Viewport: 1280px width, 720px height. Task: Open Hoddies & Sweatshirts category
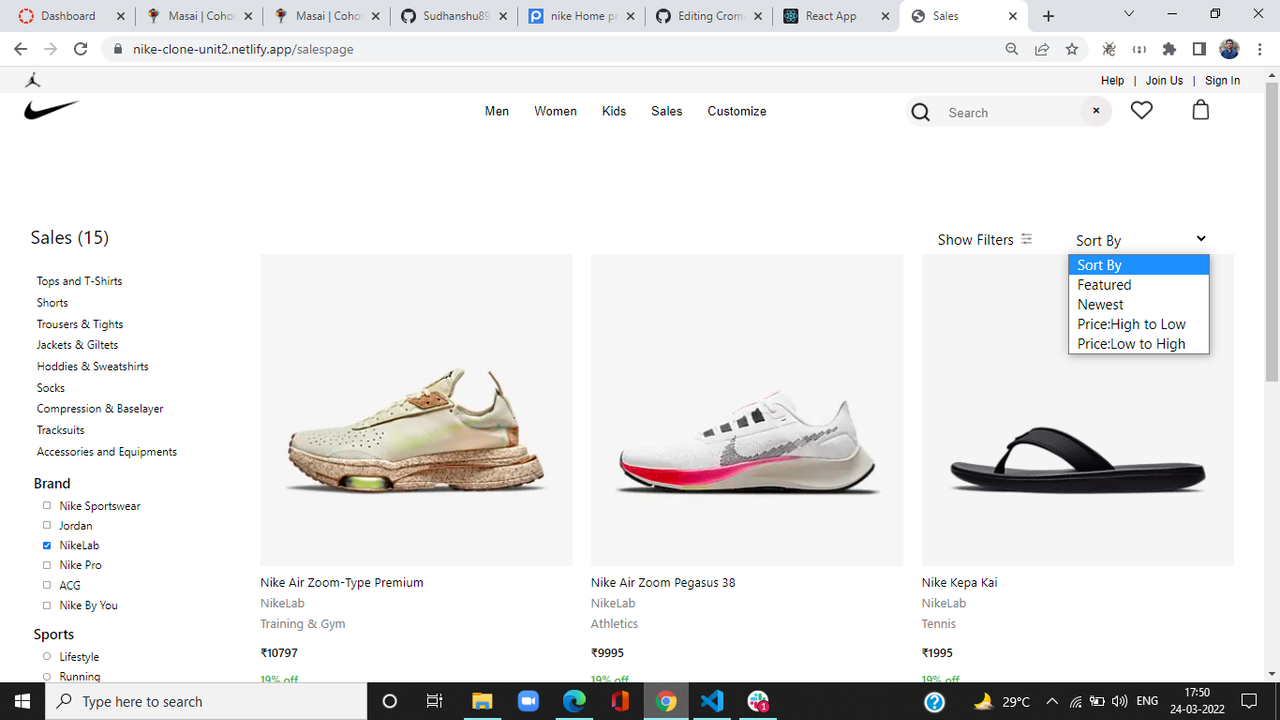(93, 366)
